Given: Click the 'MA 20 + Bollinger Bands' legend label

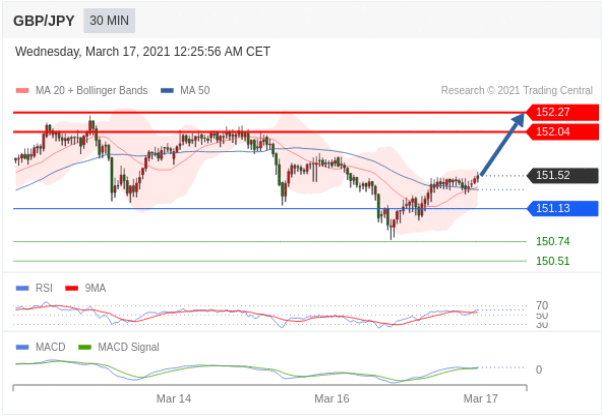Looking at the screenshot, I should [91, 90].
